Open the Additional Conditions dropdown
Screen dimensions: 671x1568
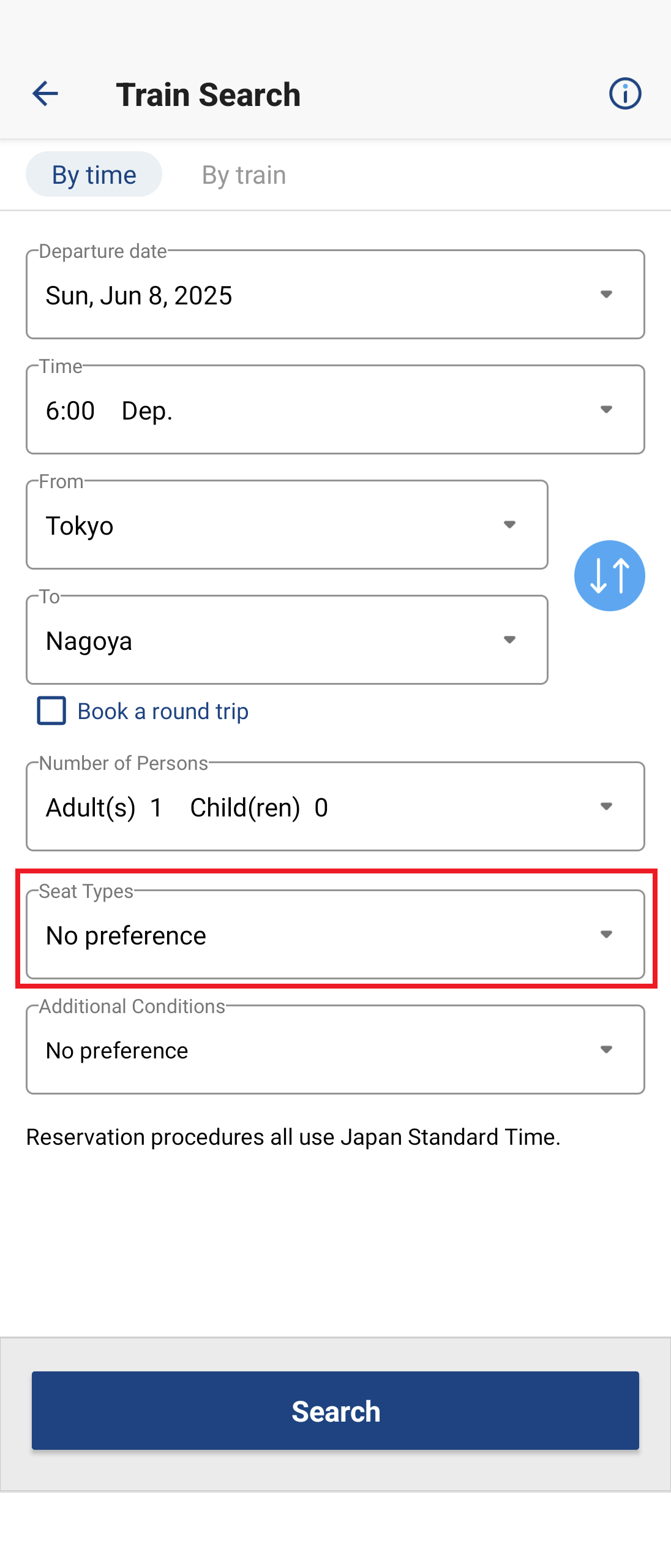click(335, 1049)
